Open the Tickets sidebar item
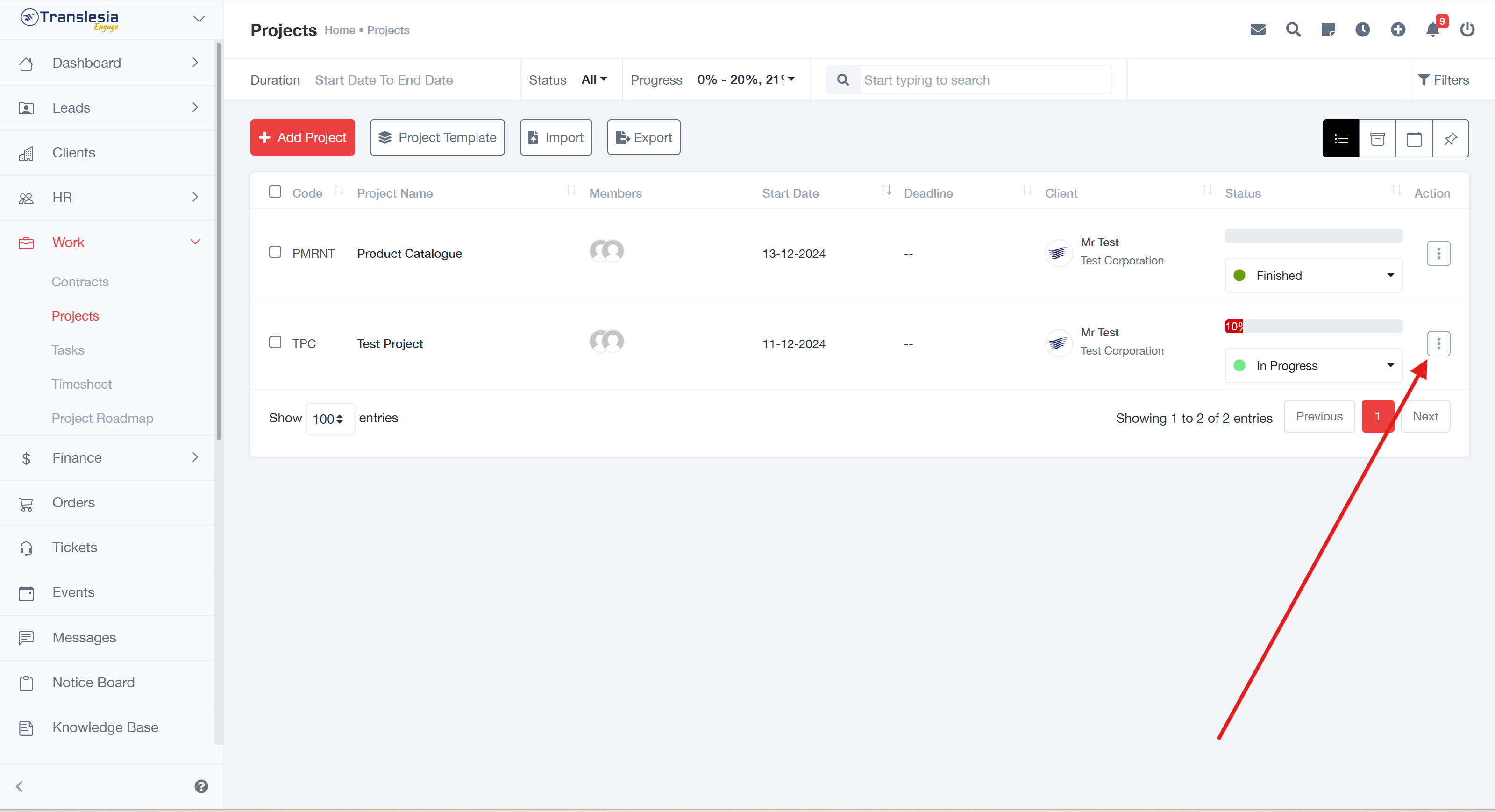The image size is (1495, 812). 75,548
